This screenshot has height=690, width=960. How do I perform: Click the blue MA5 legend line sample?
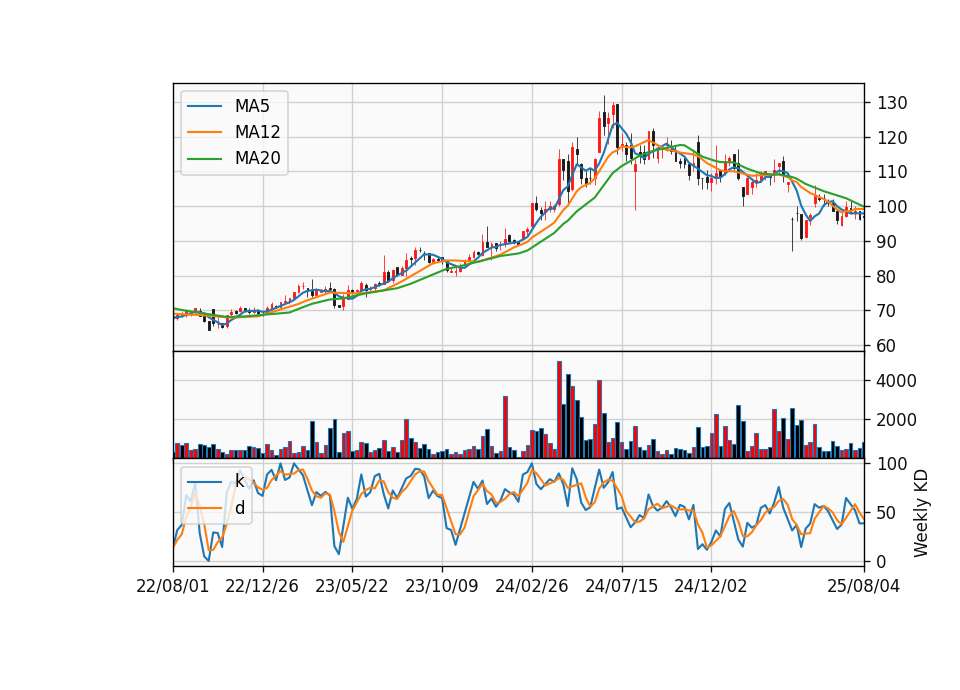(204, 106)
